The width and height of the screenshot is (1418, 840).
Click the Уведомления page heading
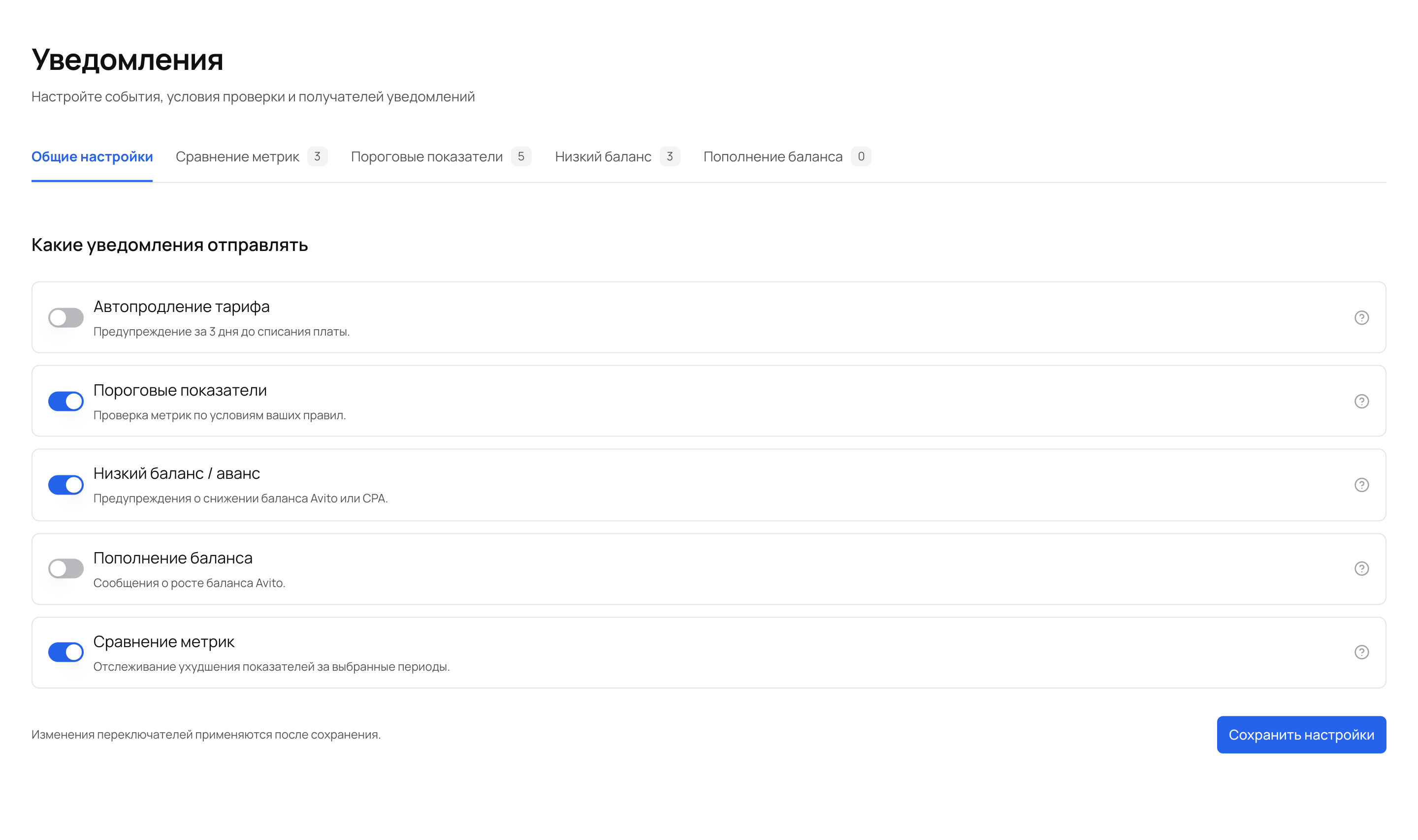click(128, 60)
